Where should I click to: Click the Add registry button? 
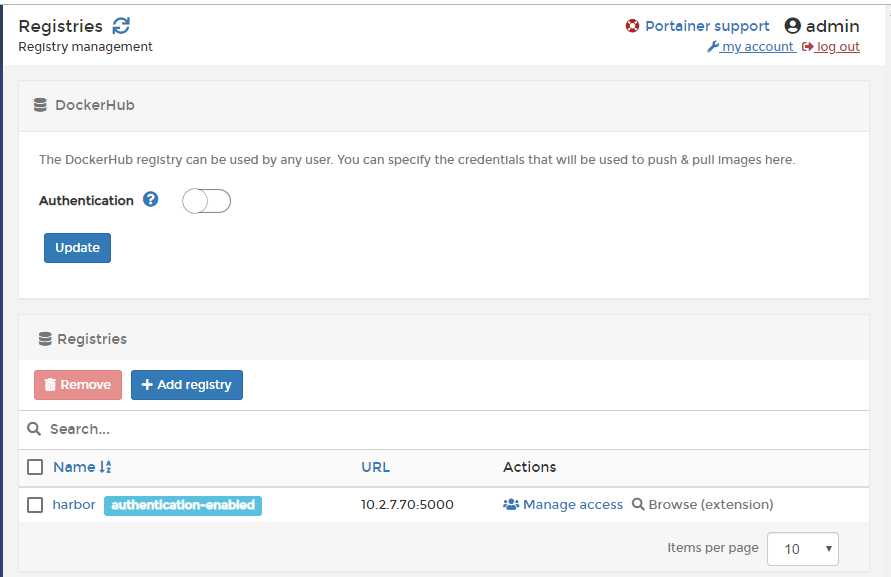click(x=187, y=385)
